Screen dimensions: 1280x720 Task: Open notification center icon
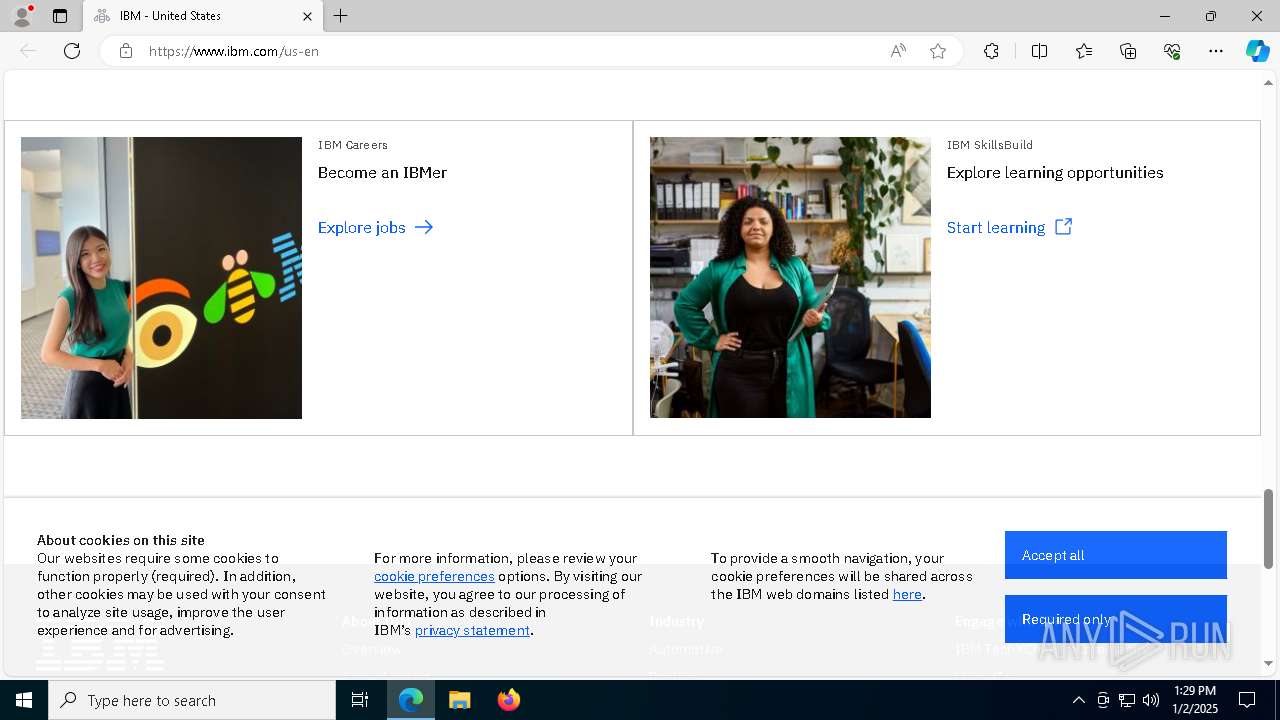[x=1247, y=700]
